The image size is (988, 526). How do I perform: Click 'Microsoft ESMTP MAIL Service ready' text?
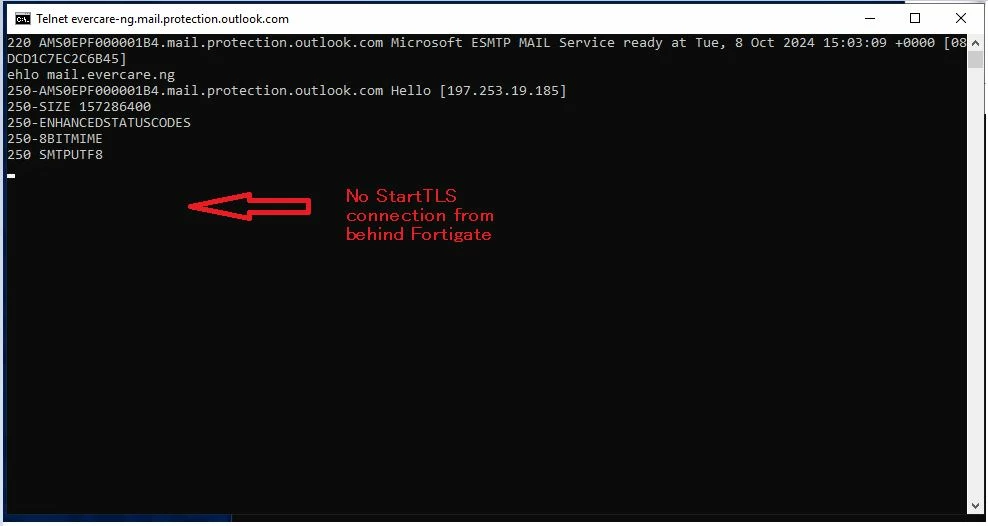(527, 43)
